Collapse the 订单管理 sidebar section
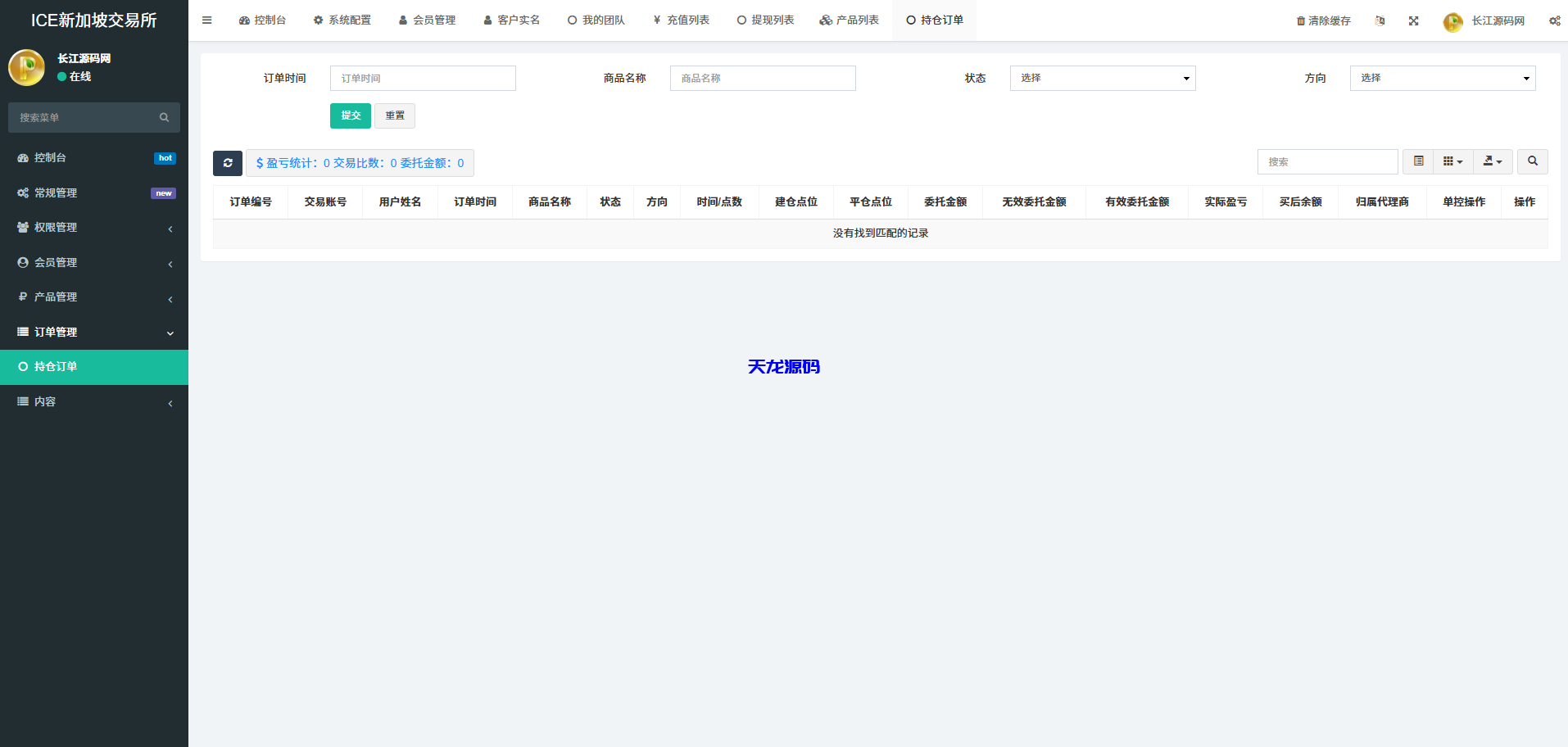The width and height of the screenshot is (1568, 747). pyautogui.click(x=94, y=332)
